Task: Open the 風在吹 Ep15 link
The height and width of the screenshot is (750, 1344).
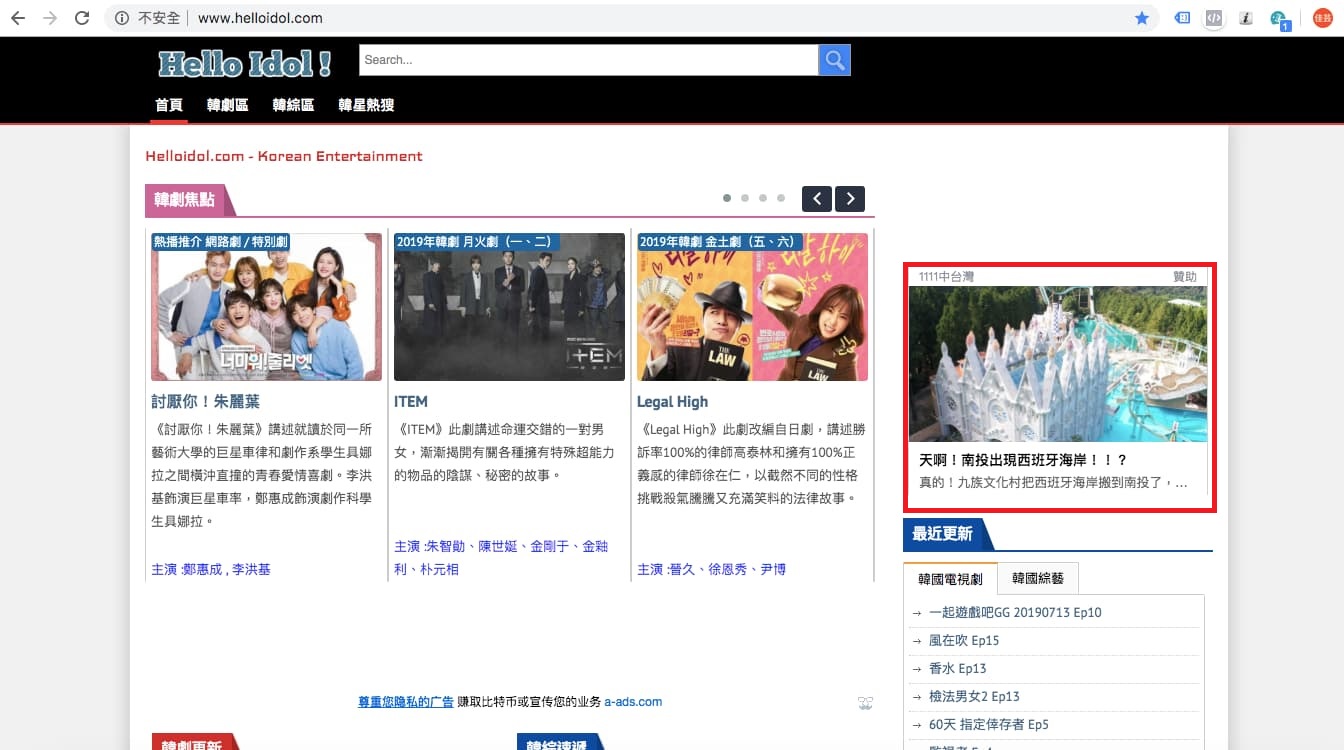Action: coord(964,640)
